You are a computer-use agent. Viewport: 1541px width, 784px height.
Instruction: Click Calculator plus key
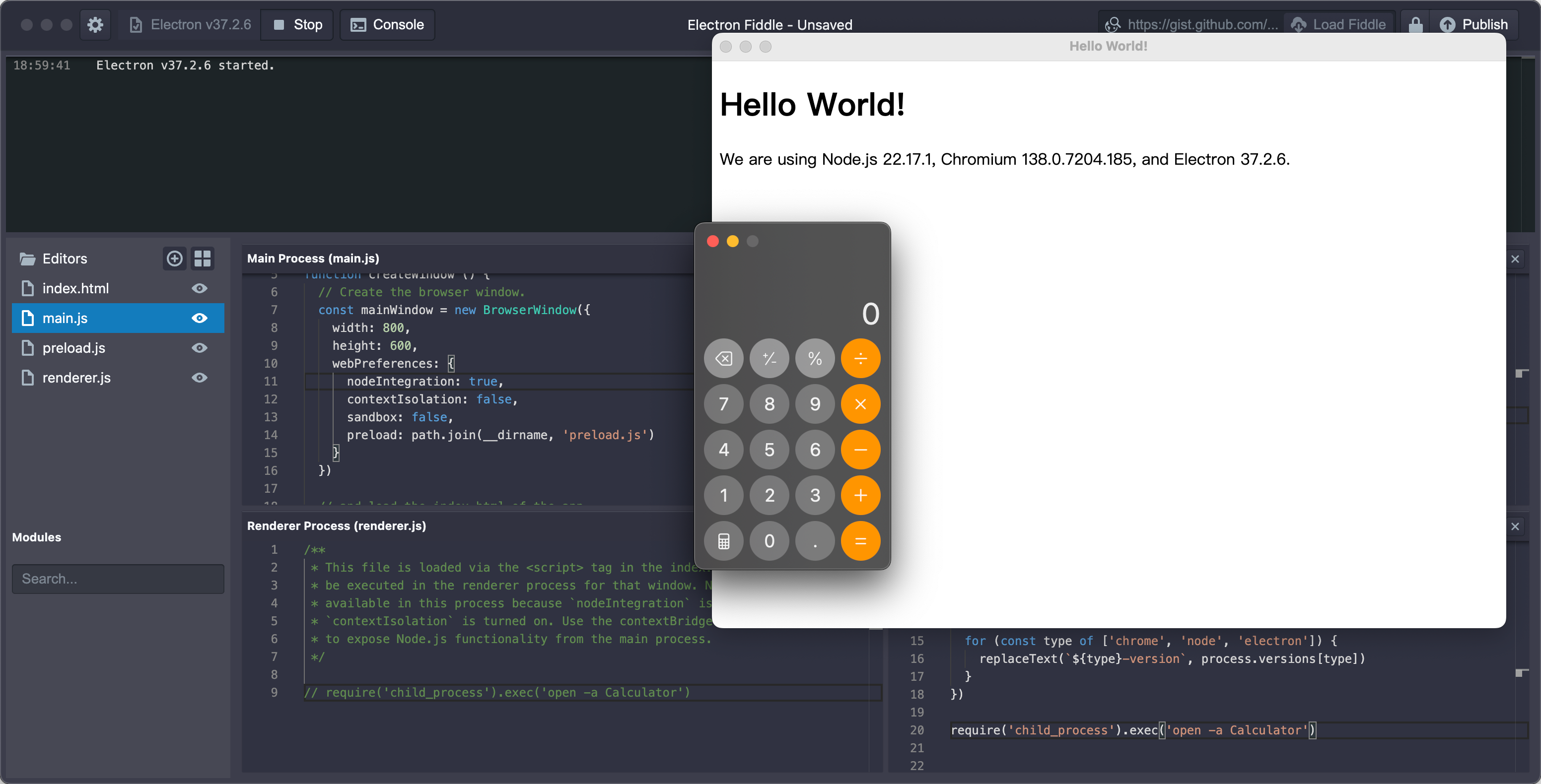[x=860, y=495]
